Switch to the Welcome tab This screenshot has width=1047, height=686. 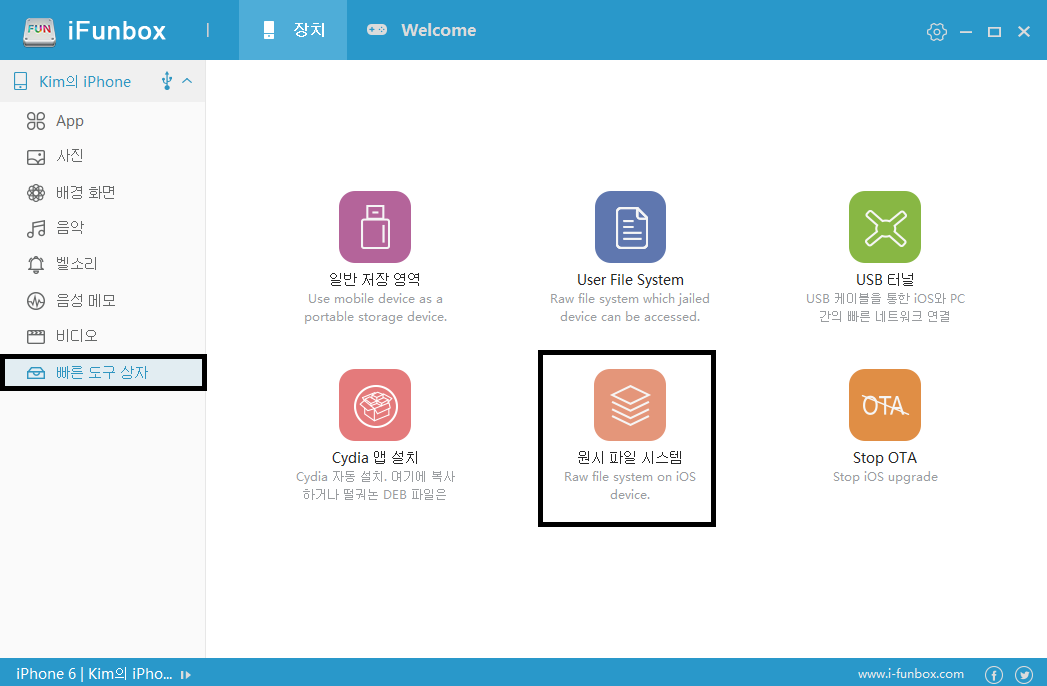[x=421, y=30]
